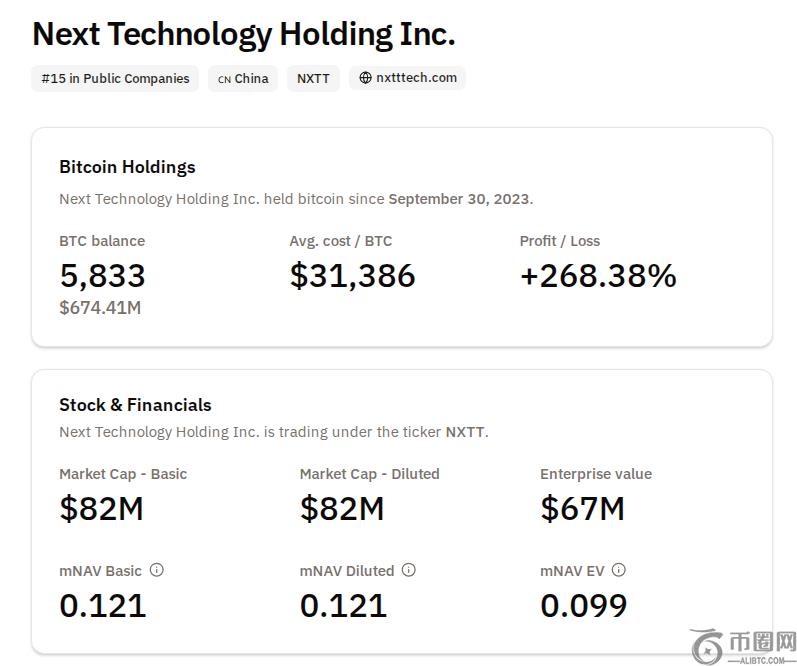Select the China country tag
The width and height of the screenshot is (797, 666).
pos(251,78)
